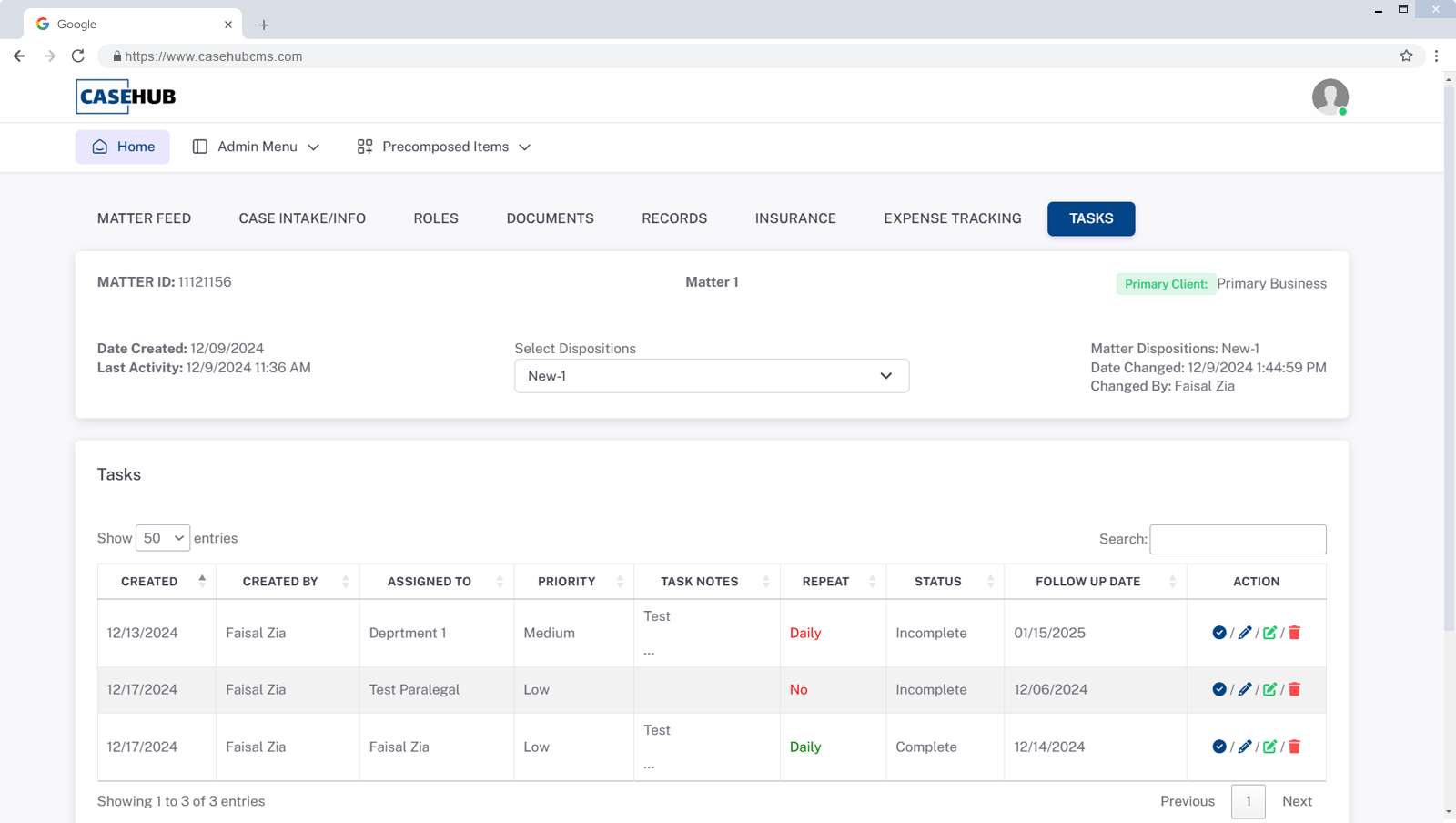Bookmark the page using the star icon

coord(1407,56)
